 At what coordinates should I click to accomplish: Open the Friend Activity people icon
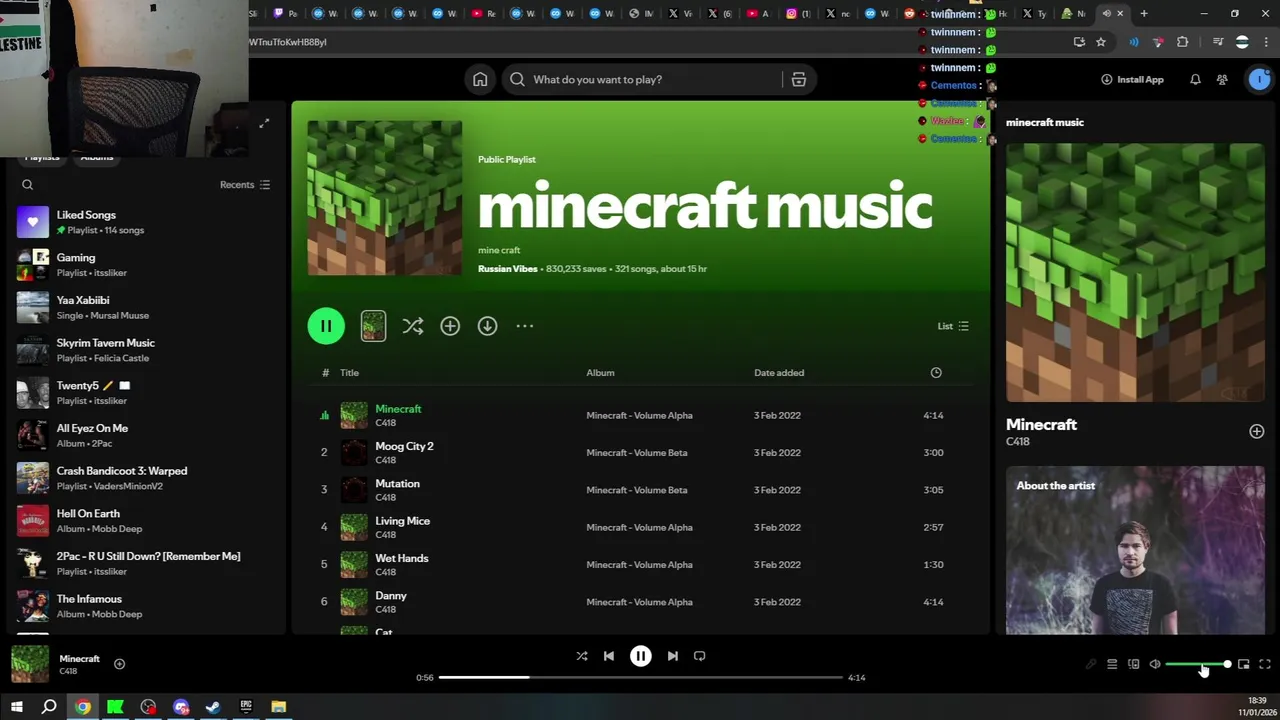pos(1222,79)
